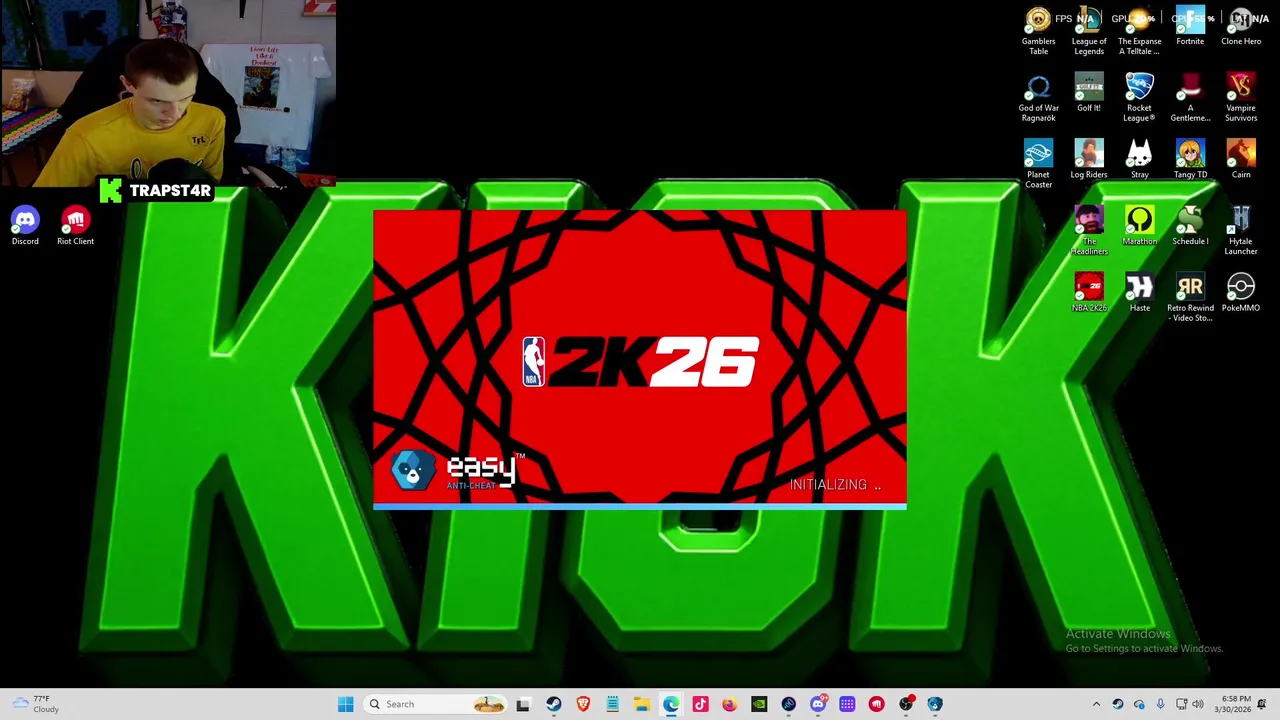Open Task View on the taskbar

522,704
